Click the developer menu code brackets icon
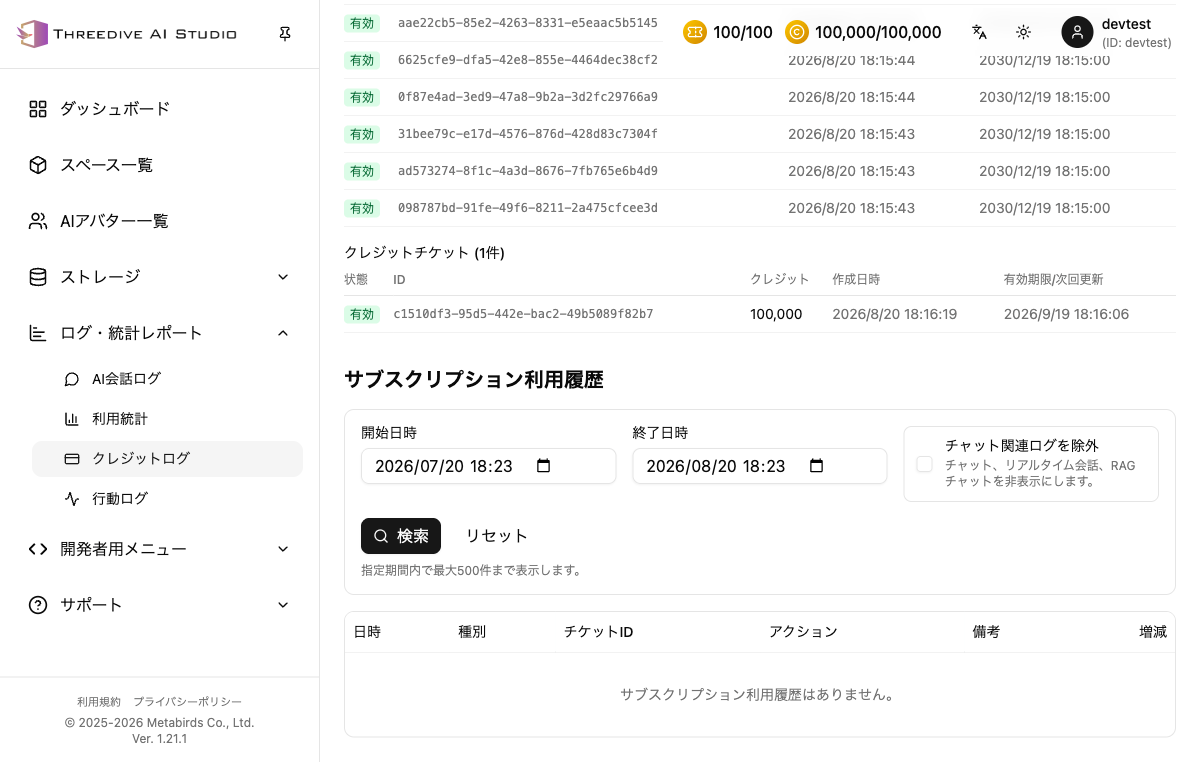 pos(38,549)
